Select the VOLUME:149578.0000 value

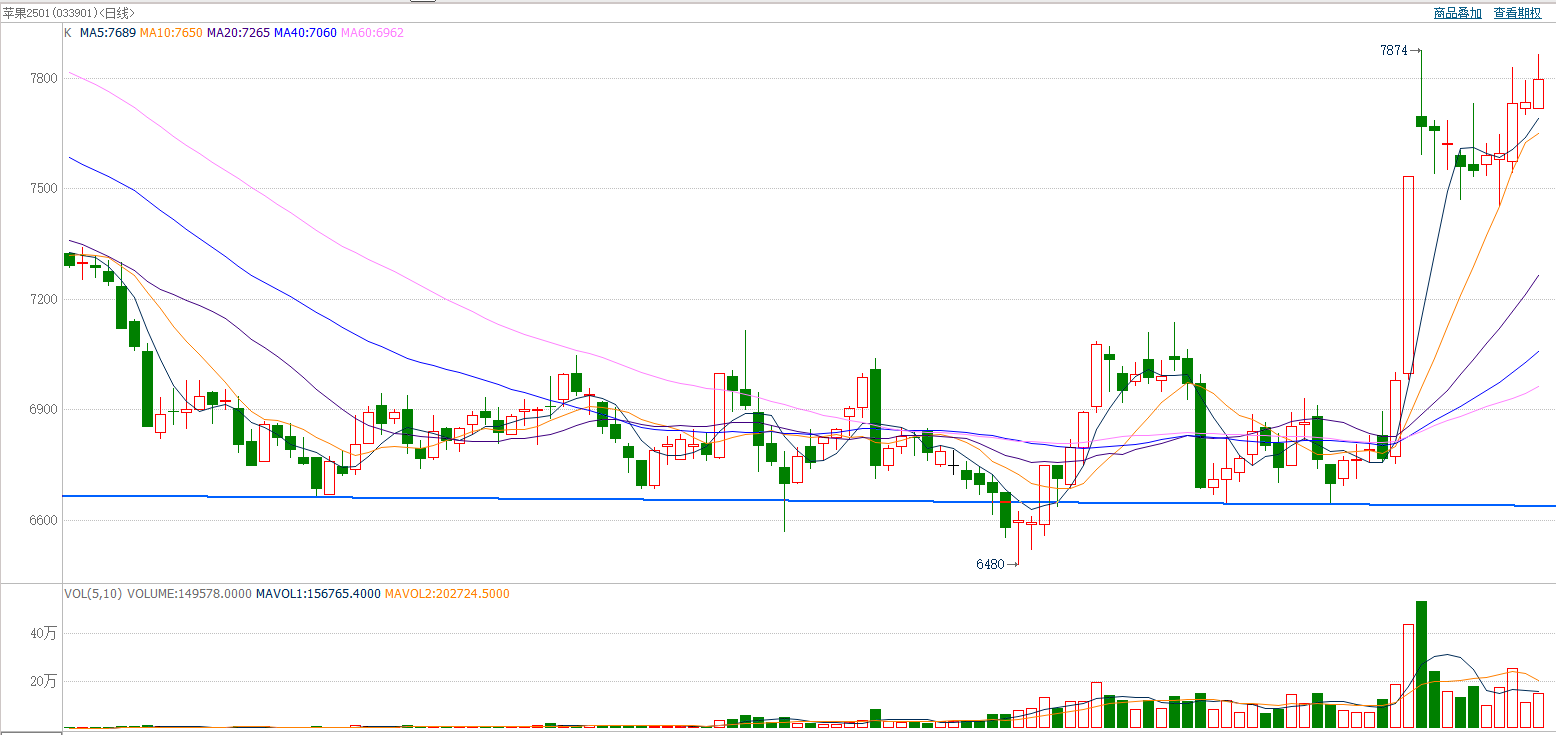point(189,594)
